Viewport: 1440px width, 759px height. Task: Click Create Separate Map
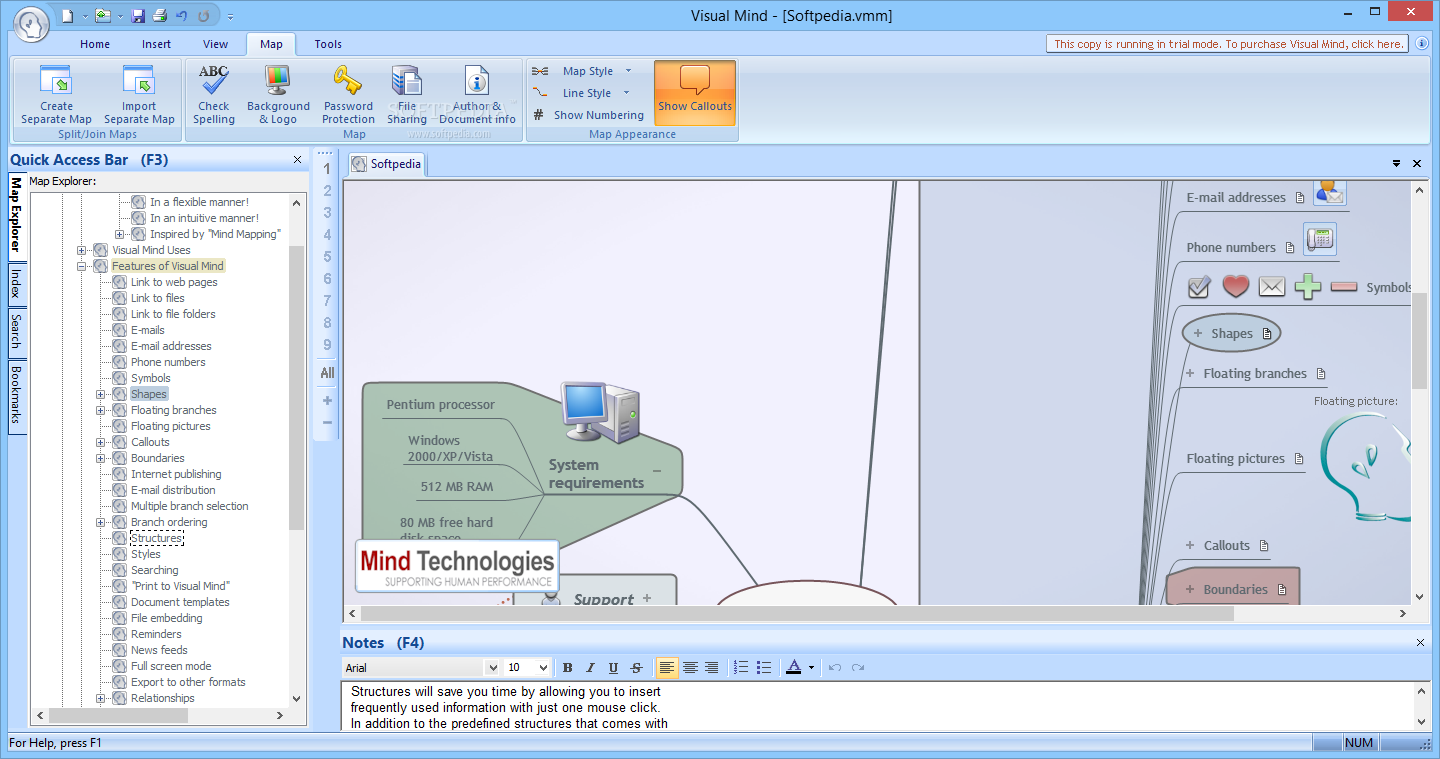(56, 95)
